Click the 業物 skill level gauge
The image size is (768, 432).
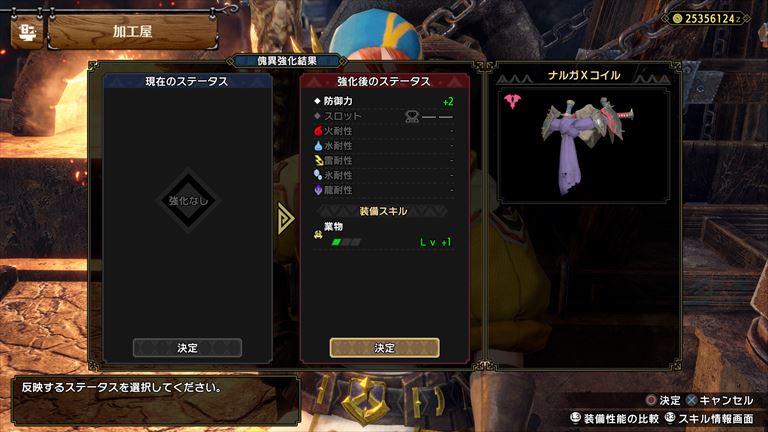point(346,242)
